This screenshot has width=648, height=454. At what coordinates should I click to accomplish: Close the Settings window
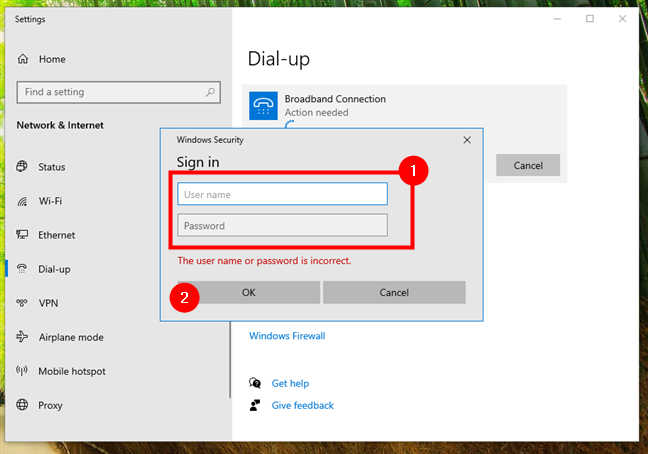point(622,19)
